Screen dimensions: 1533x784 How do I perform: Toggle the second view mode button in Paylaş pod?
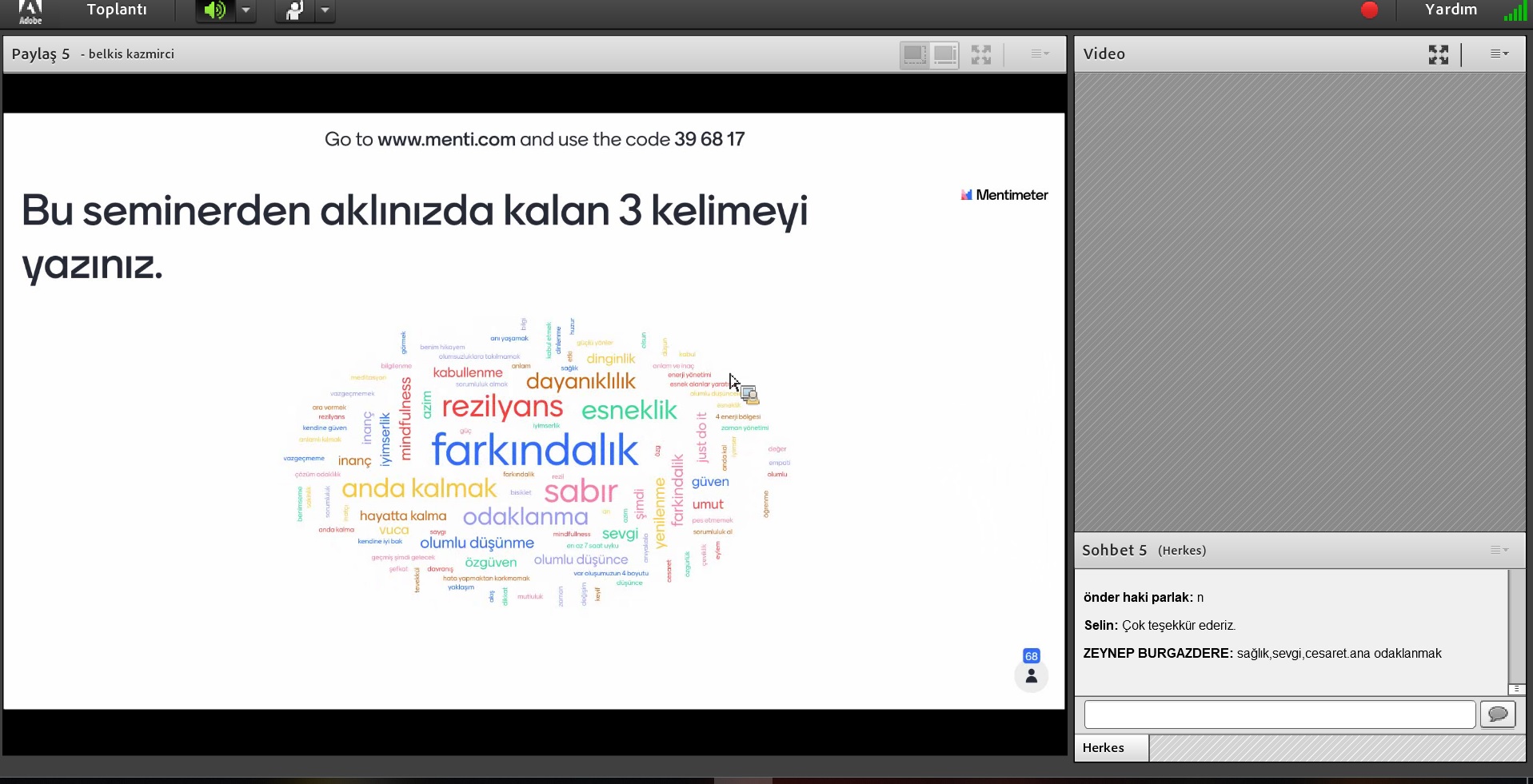coord(944,54)
